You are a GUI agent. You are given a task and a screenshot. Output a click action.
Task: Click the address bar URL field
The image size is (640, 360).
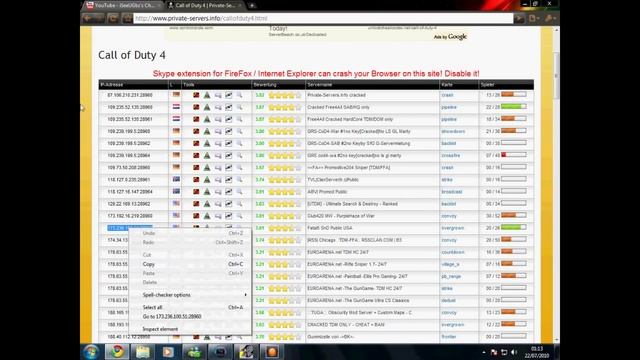(323, 18)
